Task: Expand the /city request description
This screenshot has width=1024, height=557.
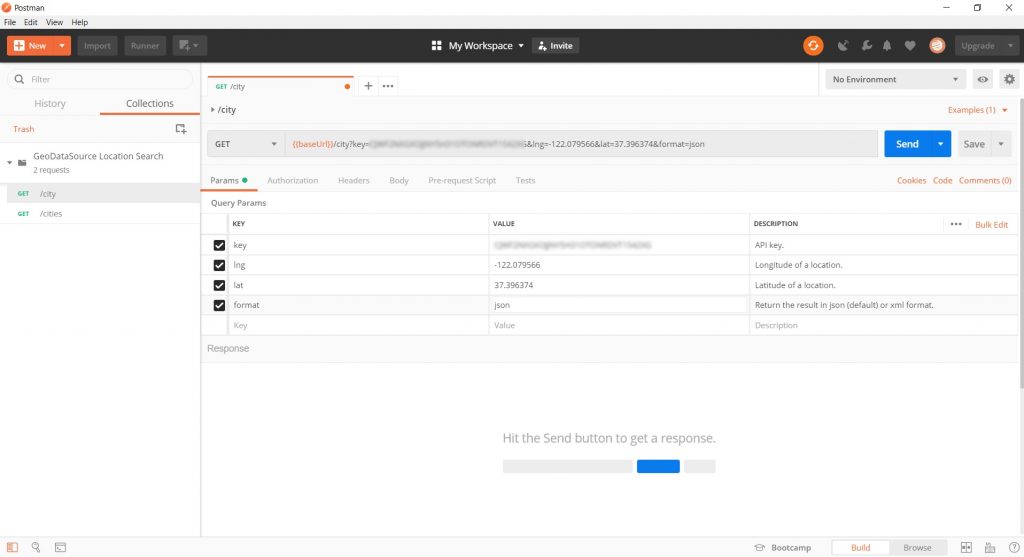Action: (x=213, y=110)
